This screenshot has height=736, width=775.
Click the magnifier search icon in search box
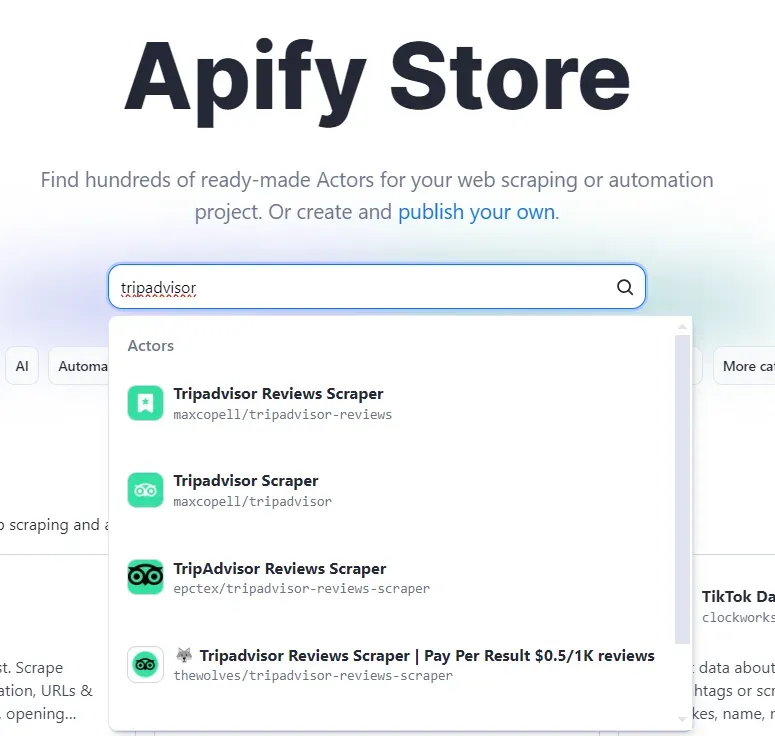[x=625, y=287]
